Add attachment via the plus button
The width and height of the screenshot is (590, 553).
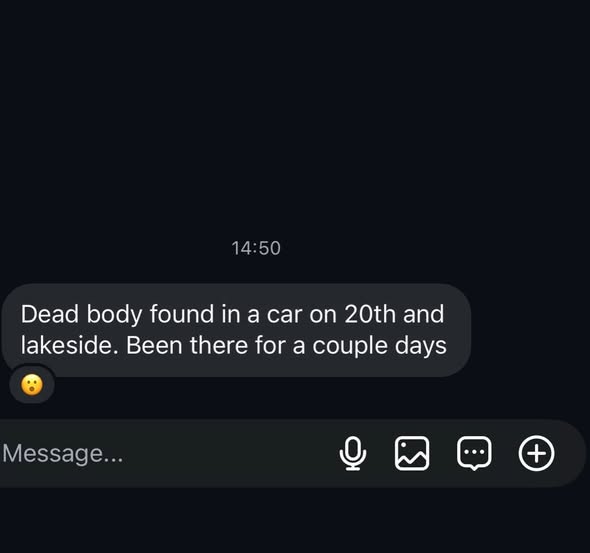(x=536, y=453)
